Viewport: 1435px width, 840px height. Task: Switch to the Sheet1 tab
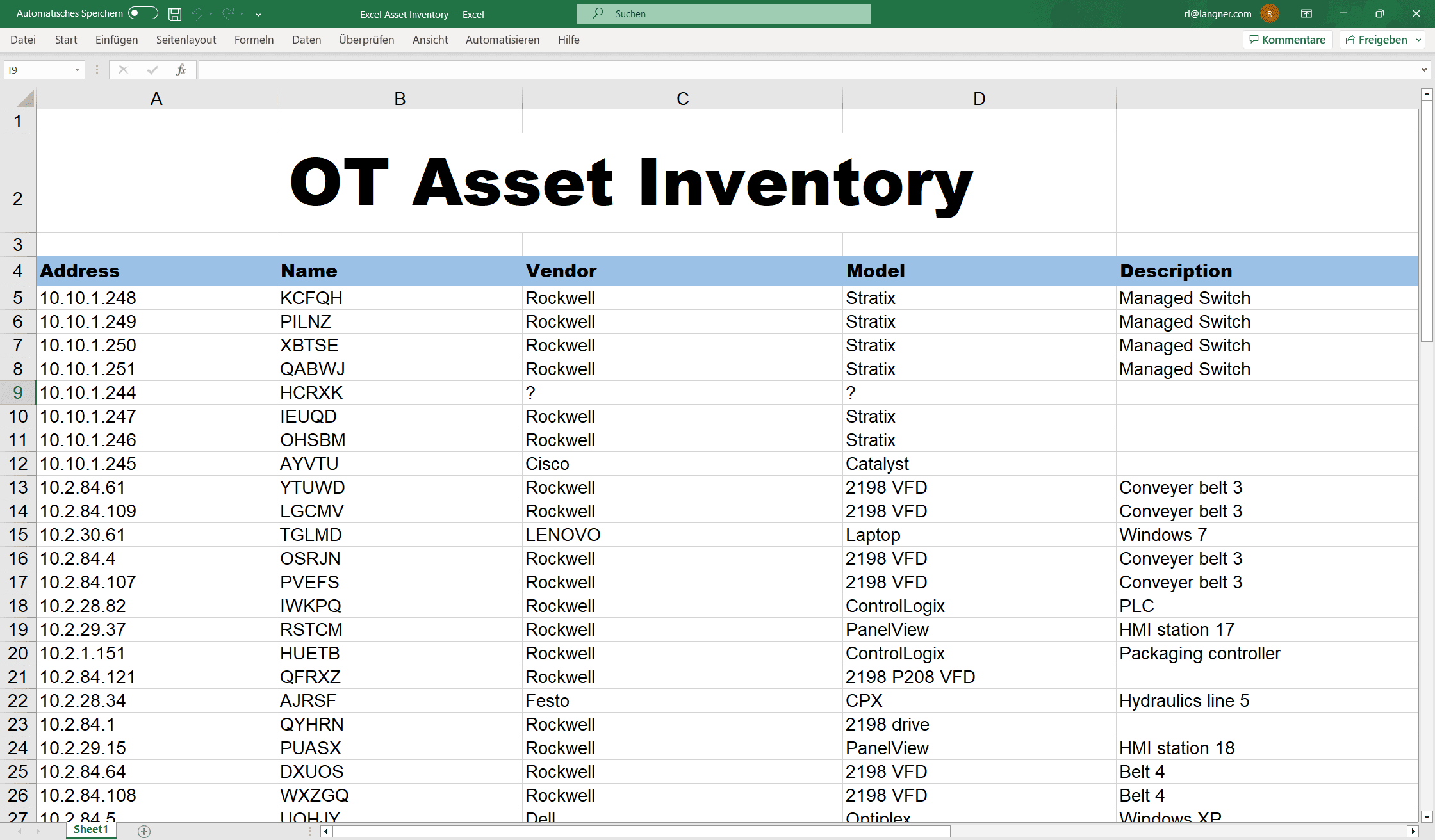pos(91,830)
